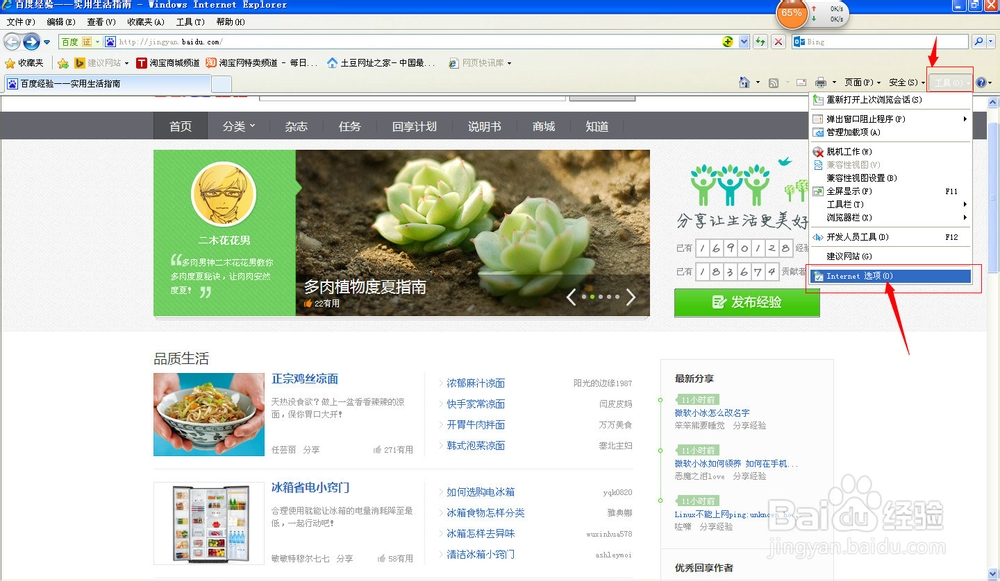Open the Print command
Viewport: 1000px width, 581px height.
[821, 81]
